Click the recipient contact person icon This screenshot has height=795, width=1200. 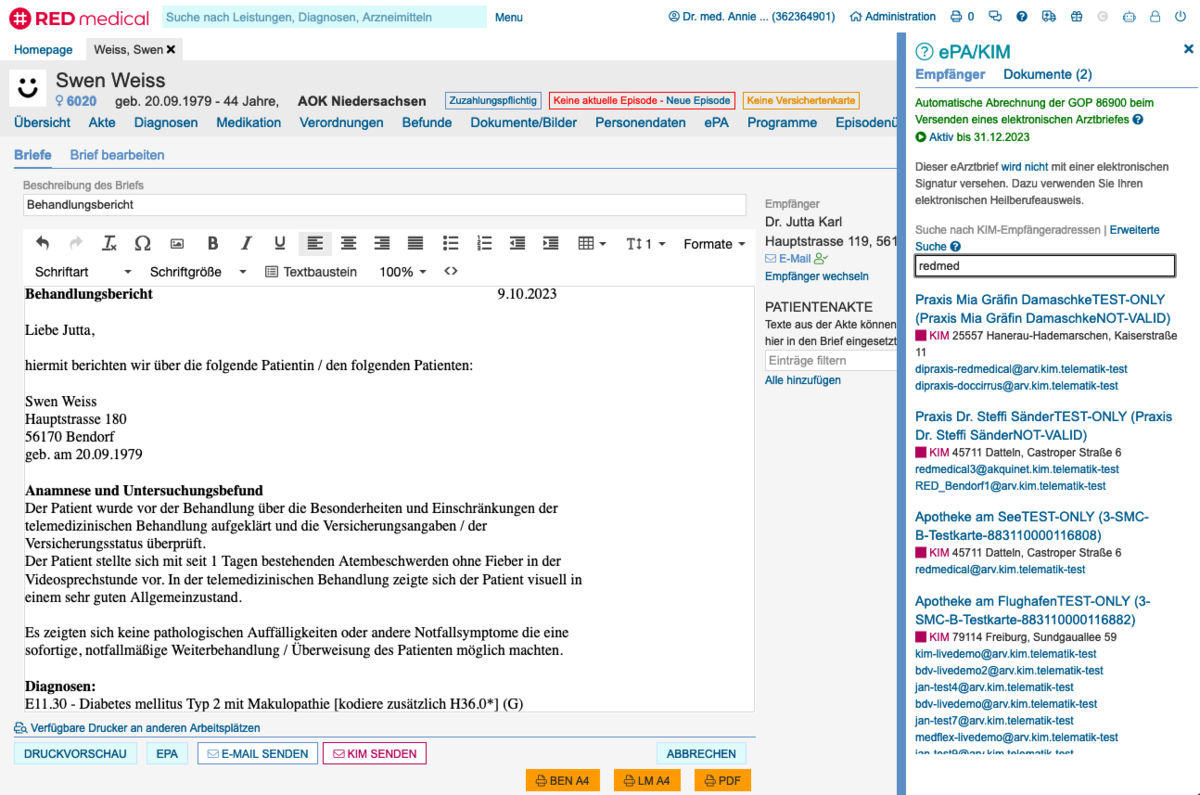(x=822, y=259)
